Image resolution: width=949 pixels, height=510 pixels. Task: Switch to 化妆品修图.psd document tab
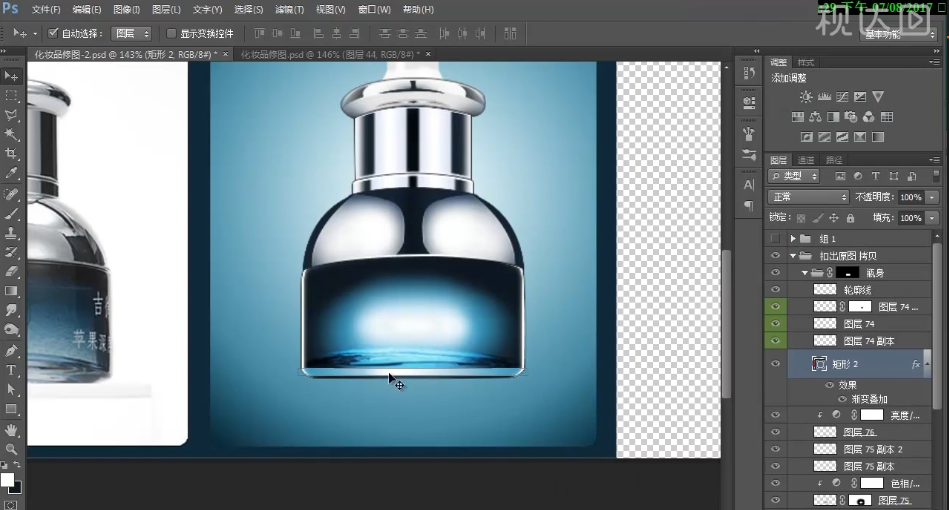pyautogui.click(x=331, y=54)
